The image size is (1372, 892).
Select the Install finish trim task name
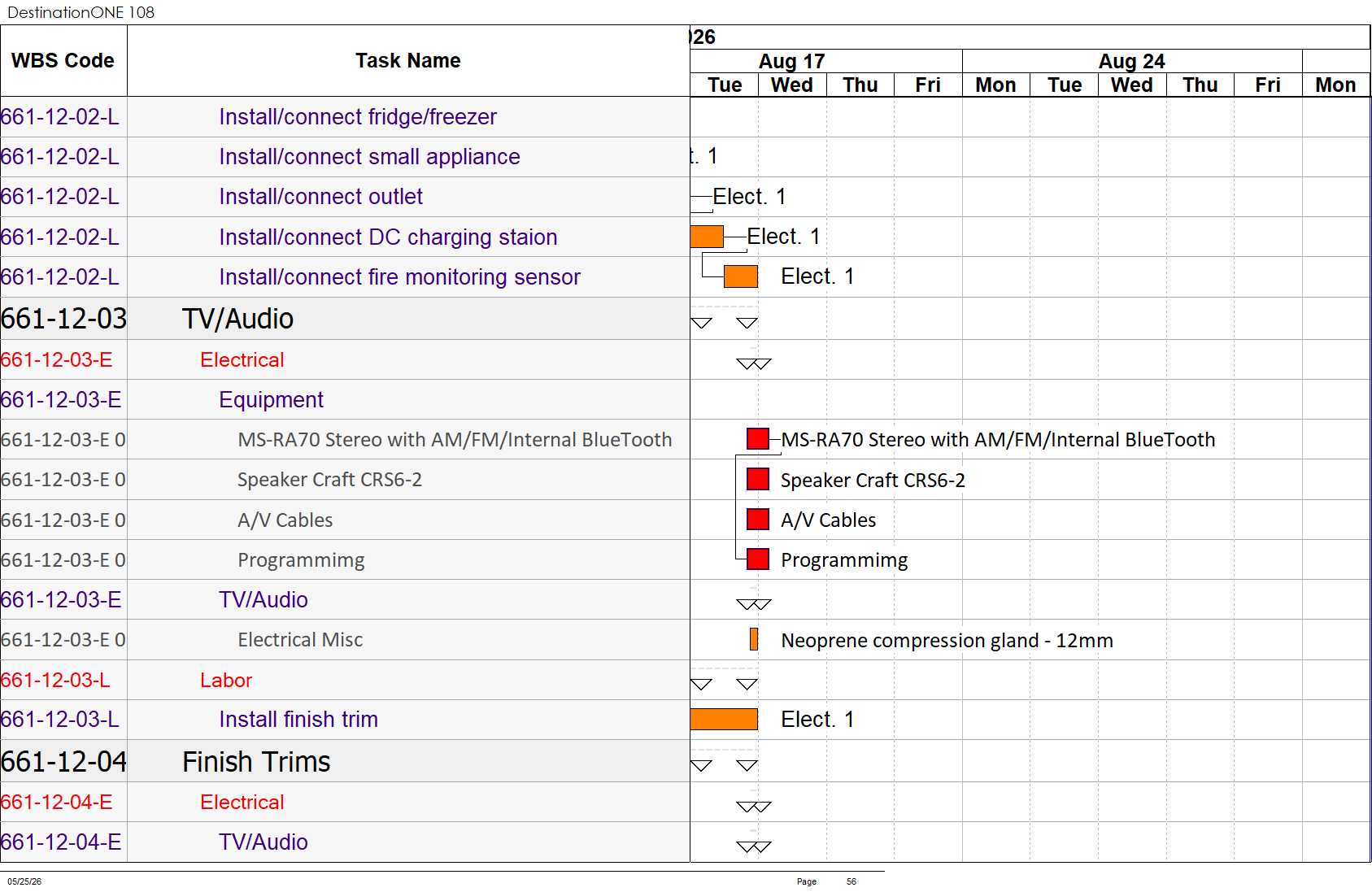tap(298, 720)
